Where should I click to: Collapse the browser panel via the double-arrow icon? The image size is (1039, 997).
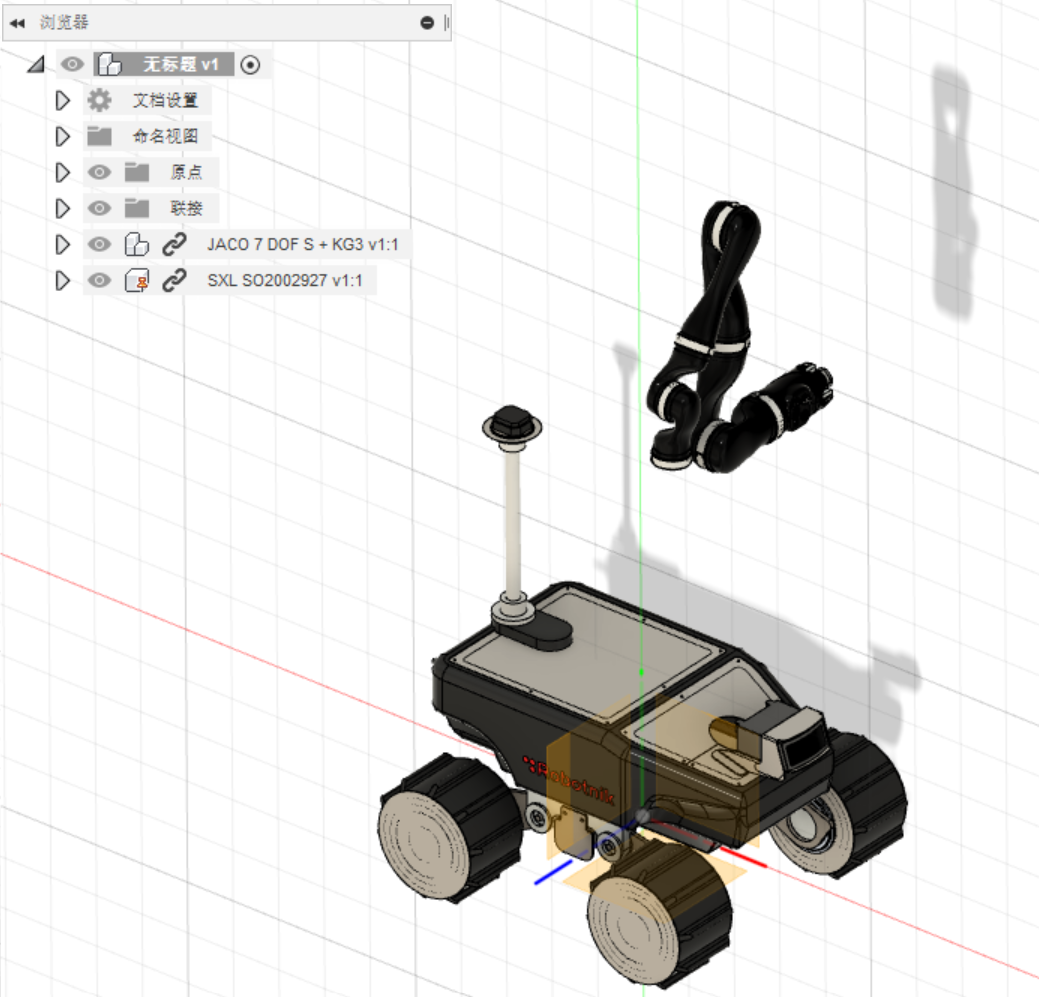[x=18, y=22]
